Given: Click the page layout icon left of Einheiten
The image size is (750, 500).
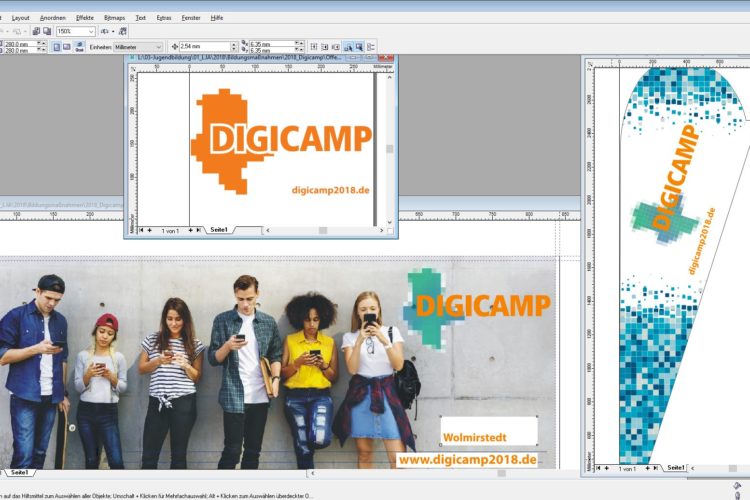Looking at the screenshot, I should tap(79, 47).
